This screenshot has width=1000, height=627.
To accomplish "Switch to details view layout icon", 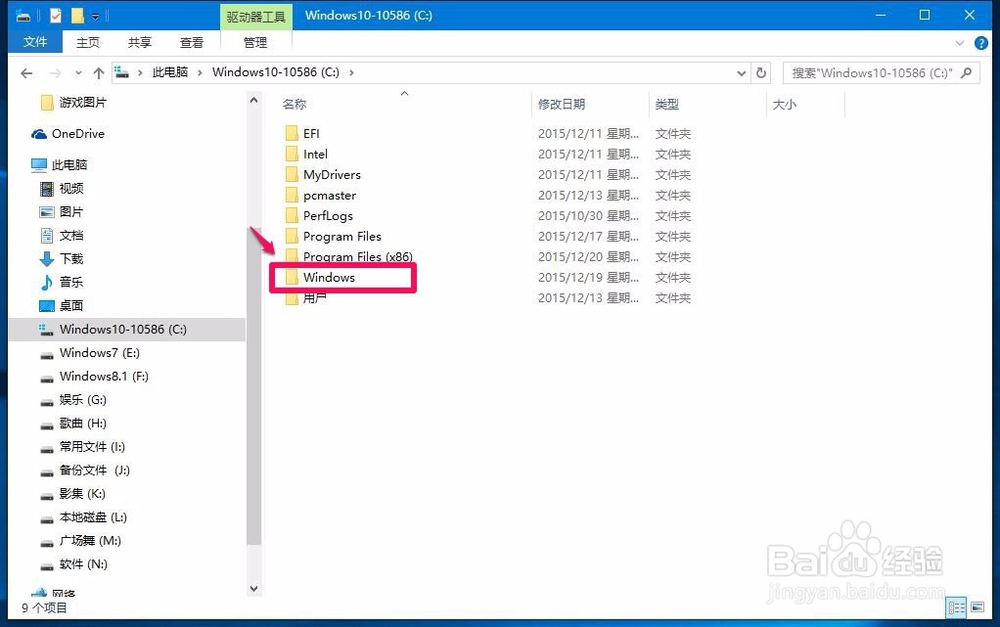I will coord(957,607).
